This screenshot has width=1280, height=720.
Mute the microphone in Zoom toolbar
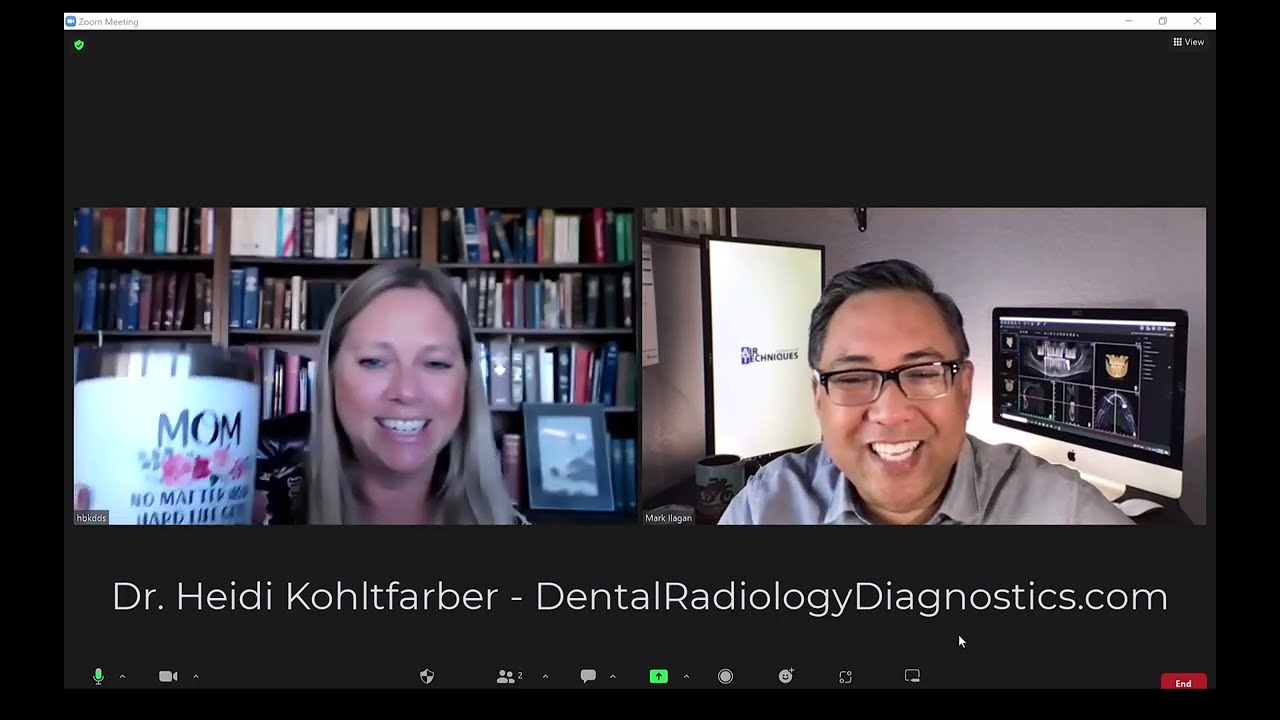click(x=98, y=677)
